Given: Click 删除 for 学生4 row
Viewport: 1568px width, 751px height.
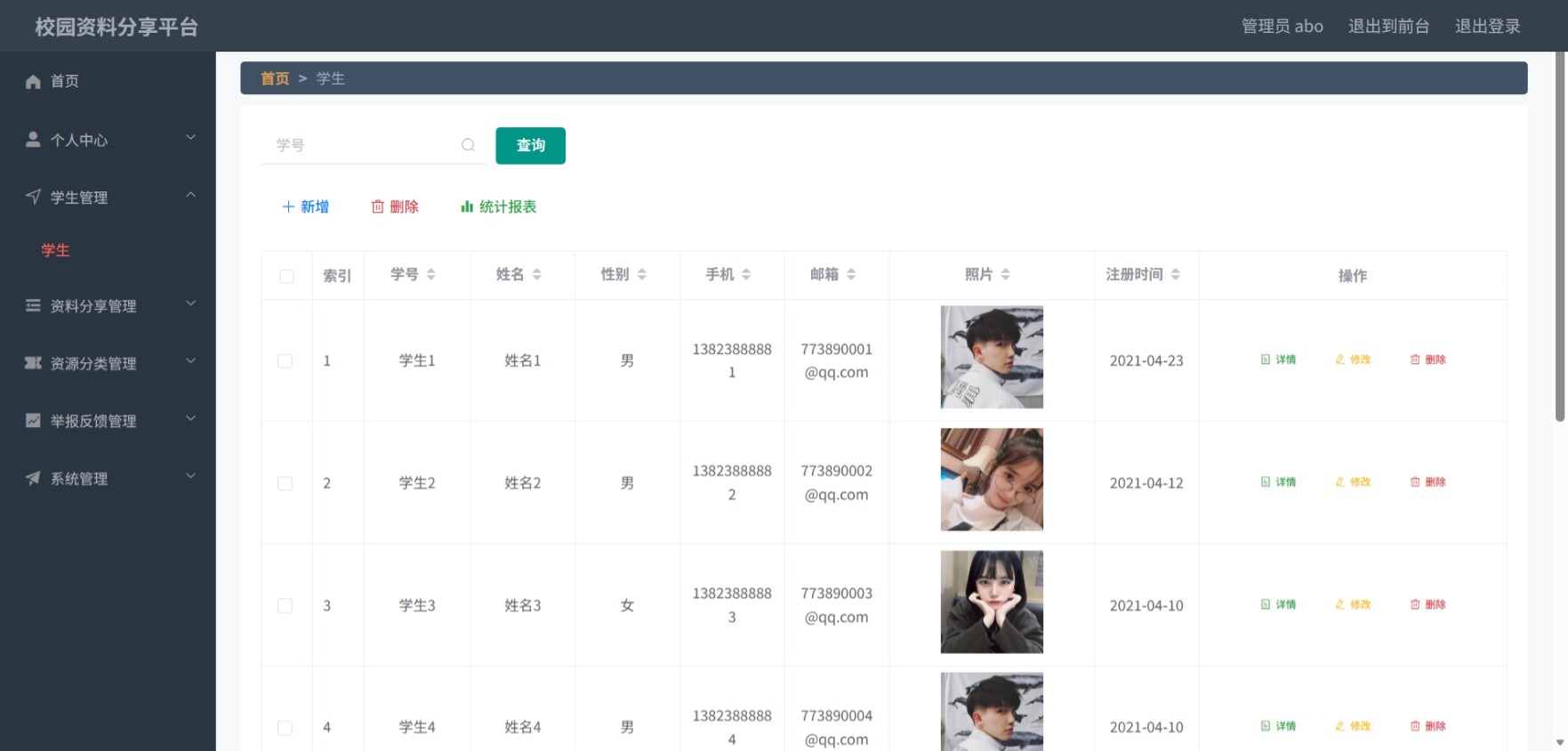Looking at the screenshot, I should [1427, 726].
